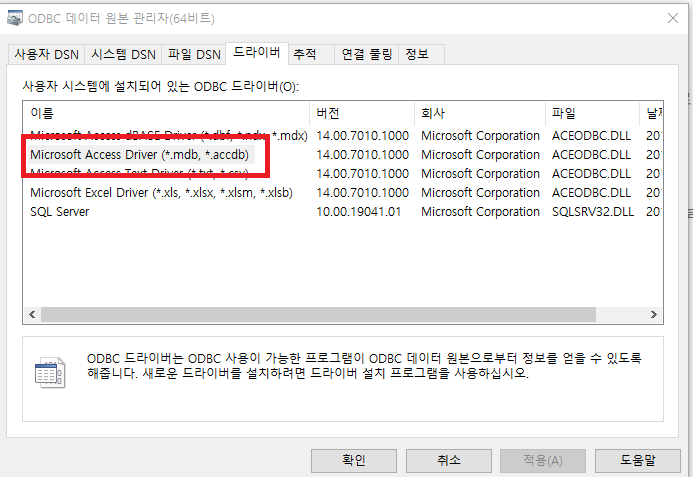
Task: Sort drivers by the 버전 column header
Action: (362, 114)
